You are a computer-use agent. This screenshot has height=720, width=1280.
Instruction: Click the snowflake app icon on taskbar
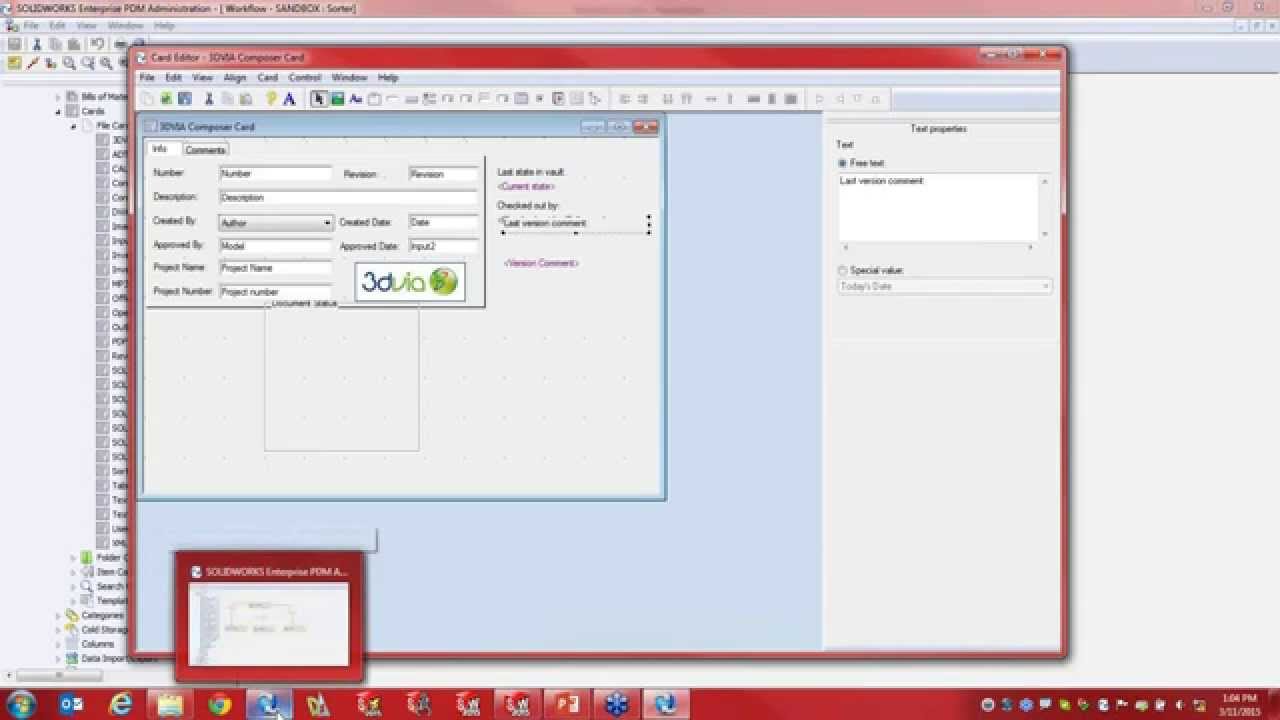pos(616,704)
